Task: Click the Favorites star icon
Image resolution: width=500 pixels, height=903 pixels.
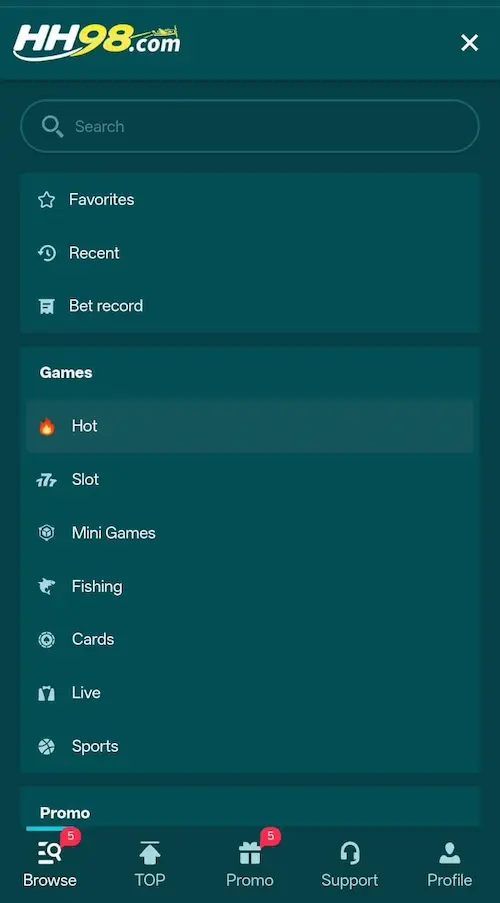Action: (x=47, y=200)
